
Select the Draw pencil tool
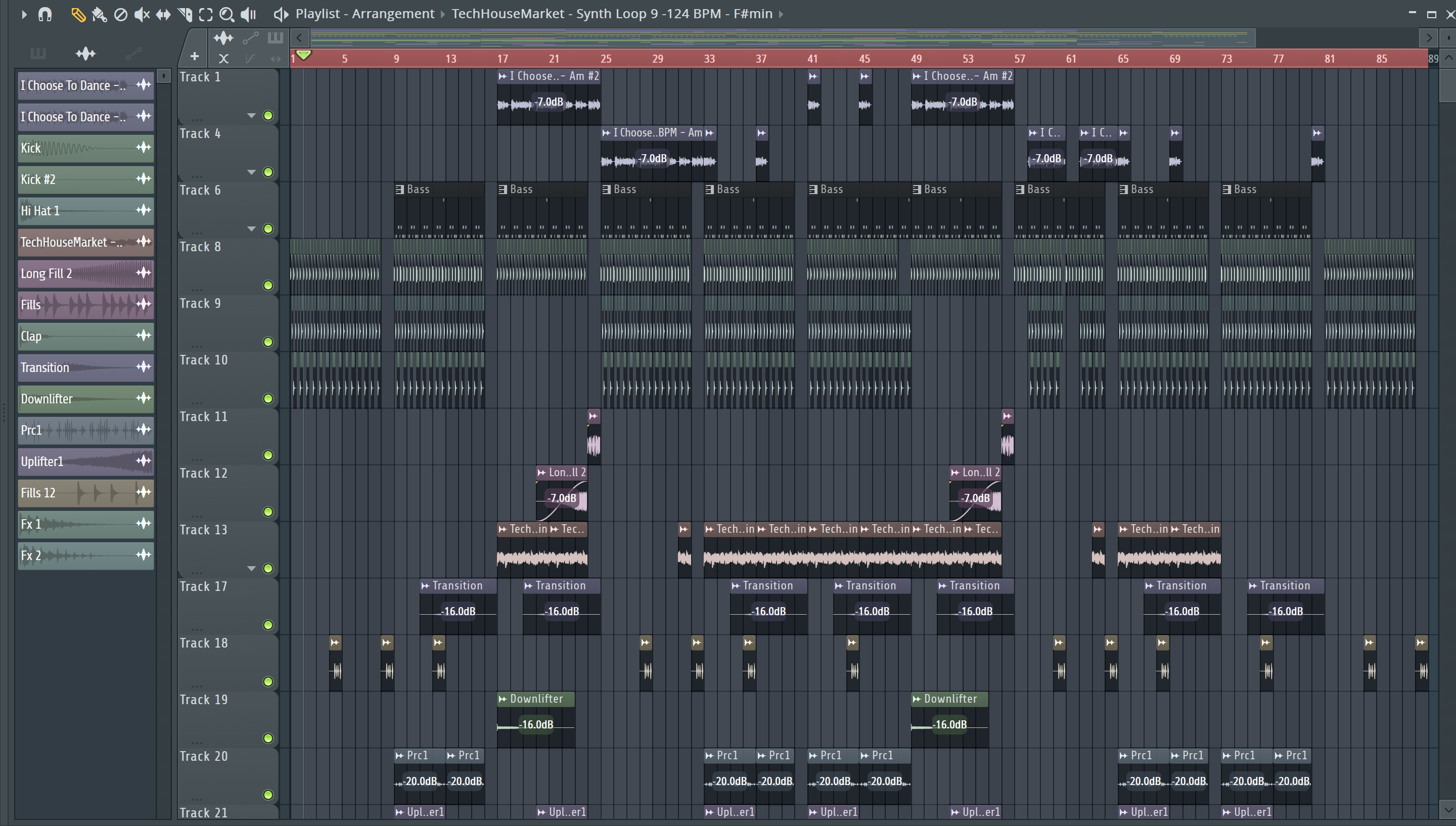pyautogui.click(x=78, y=14)
